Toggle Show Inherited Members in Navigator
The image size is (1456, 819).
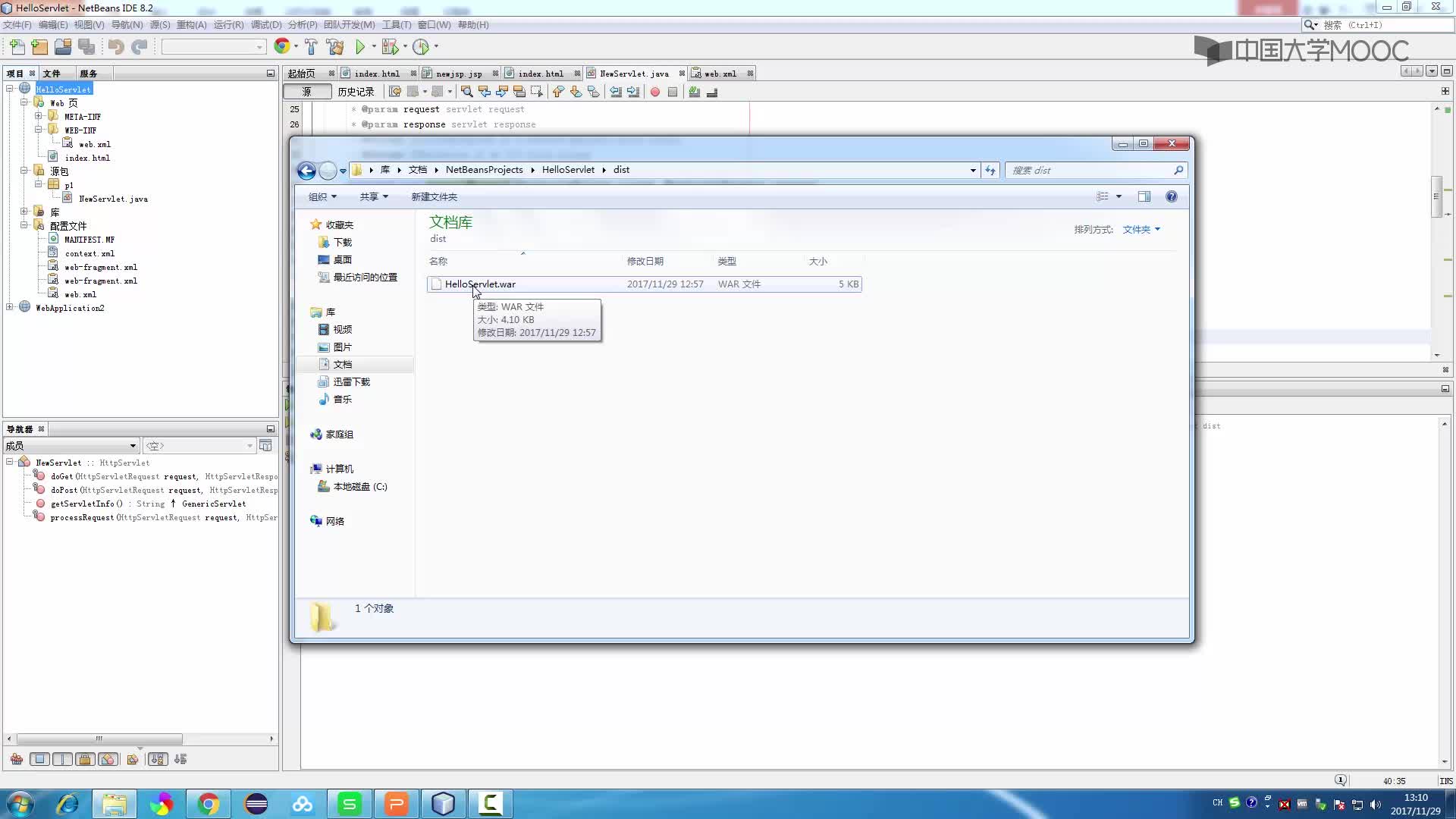pos(17,759)
